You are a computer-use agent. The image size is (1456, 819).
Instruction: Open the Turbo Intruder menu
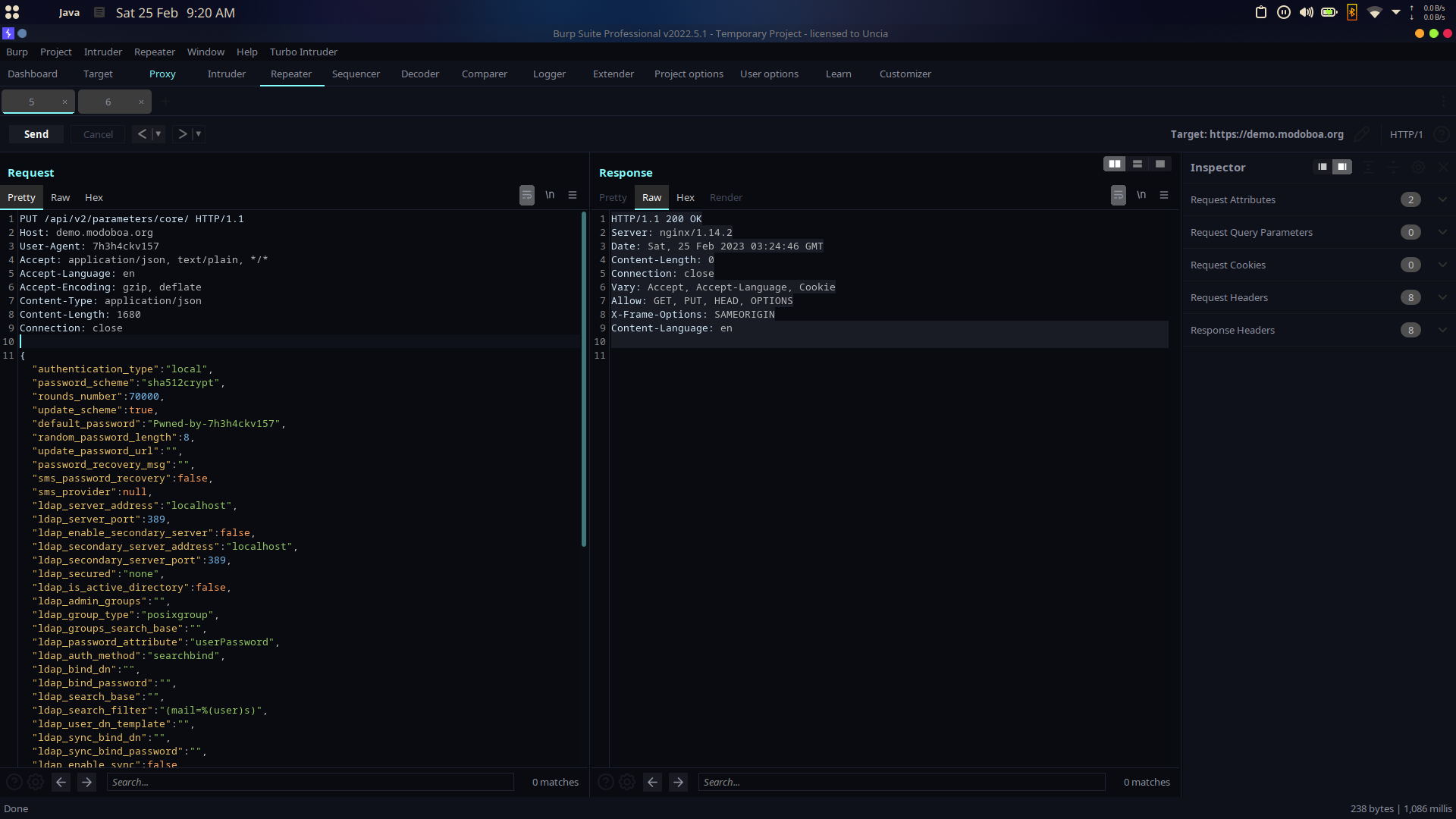303,52
